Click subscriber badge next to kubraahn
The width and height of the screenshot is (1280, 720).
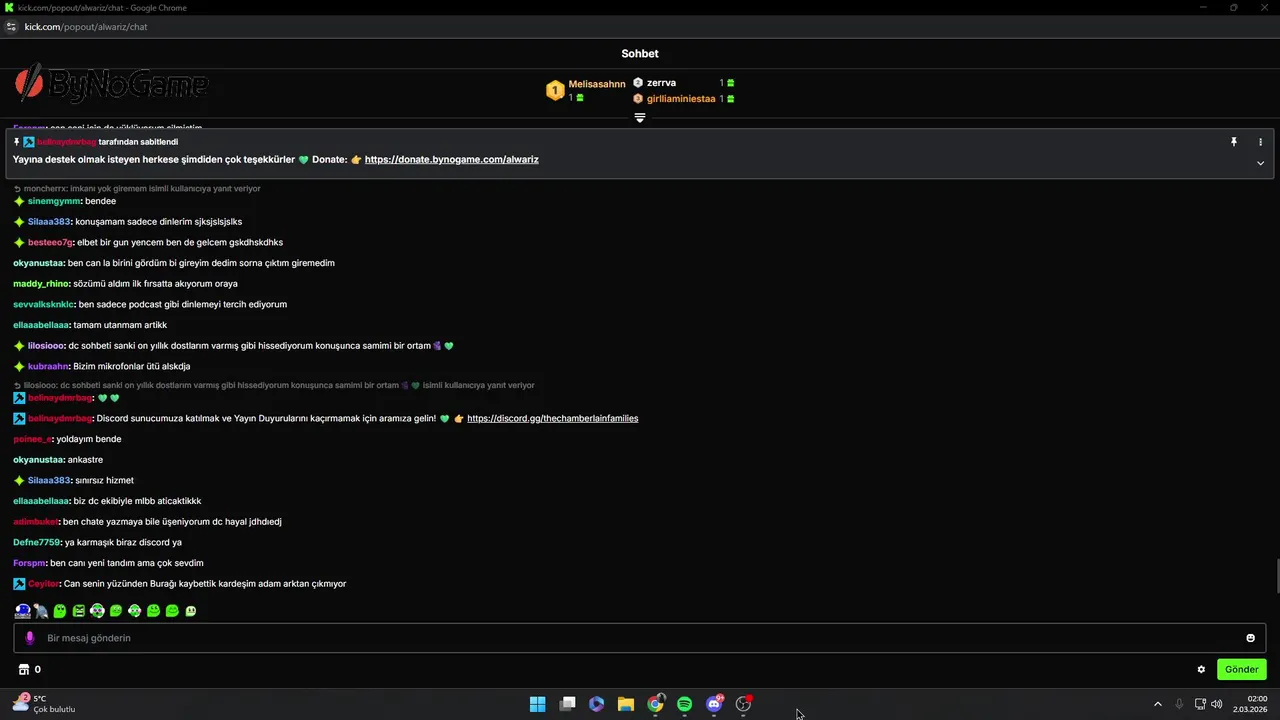tap(19, 366)
